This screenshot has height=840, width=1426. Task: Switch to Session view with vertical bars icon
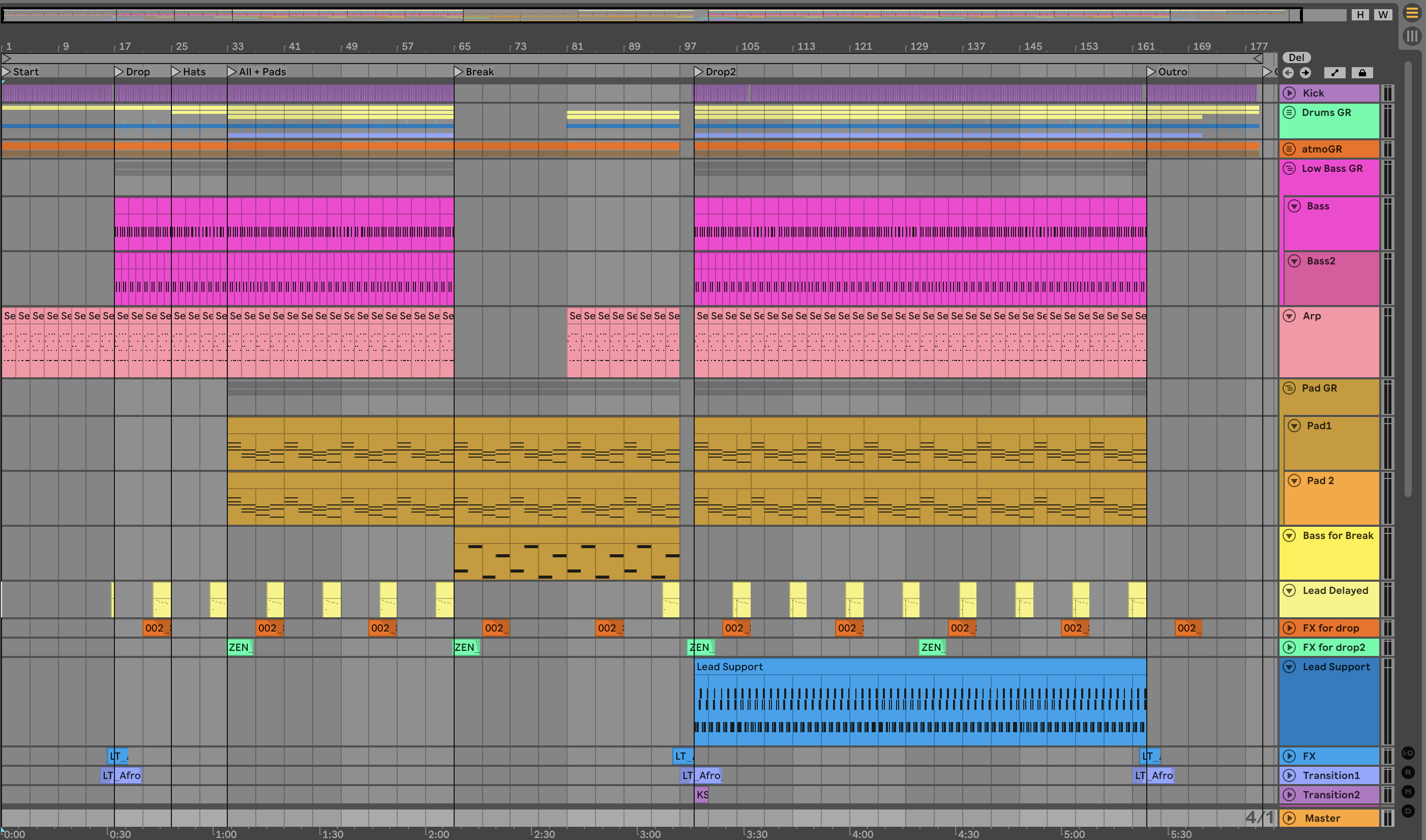pyautogui.click(x=1412, y=36)
